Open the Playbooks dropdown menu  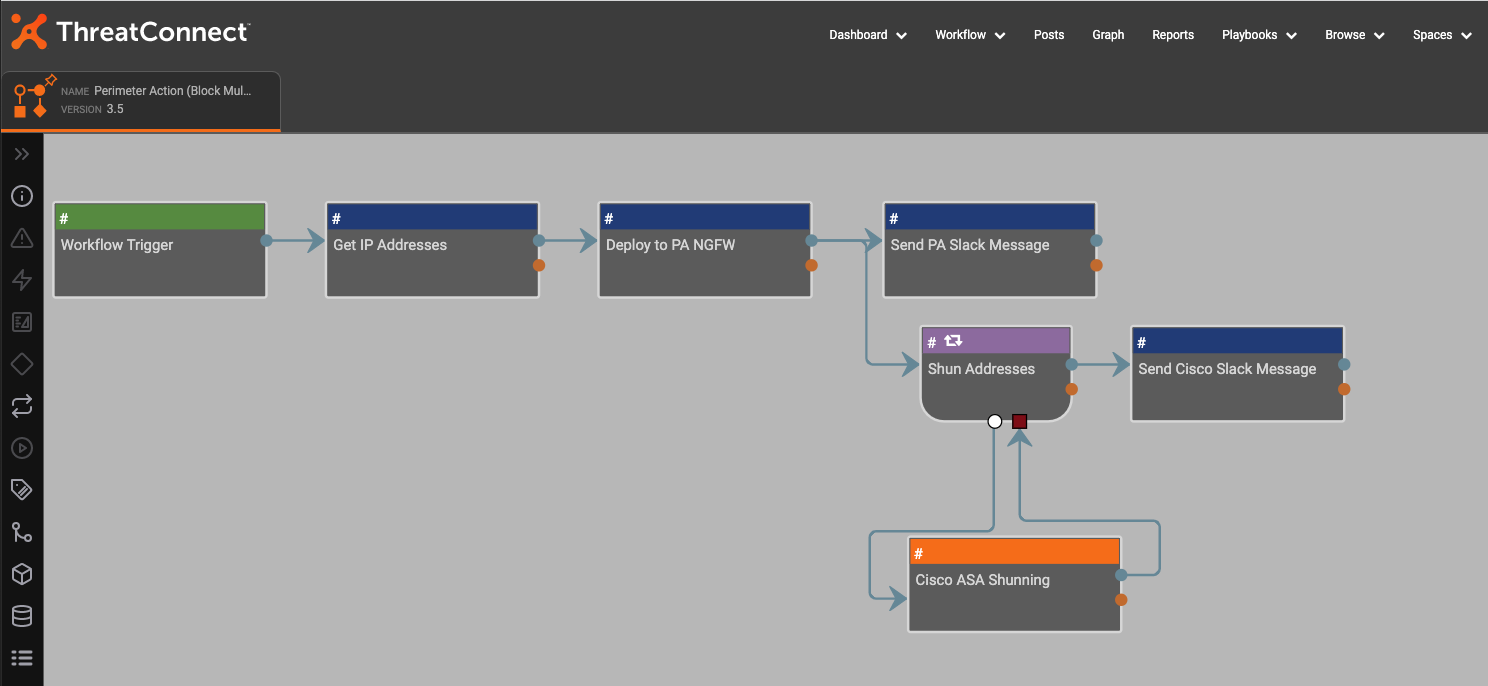coord(1259,35)
